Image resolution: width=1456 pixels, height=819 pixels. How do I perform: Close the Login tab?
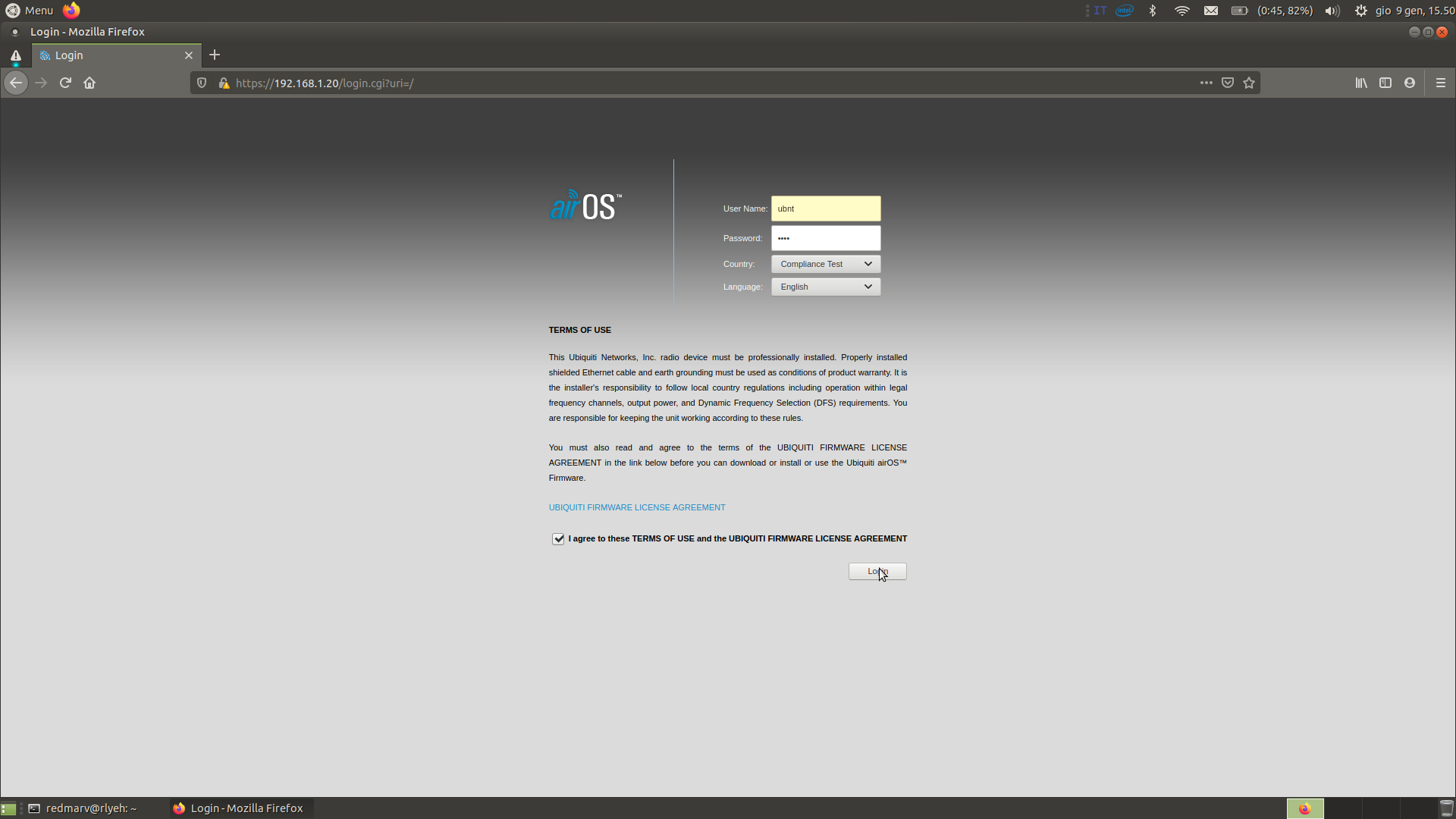pos(189,55)
